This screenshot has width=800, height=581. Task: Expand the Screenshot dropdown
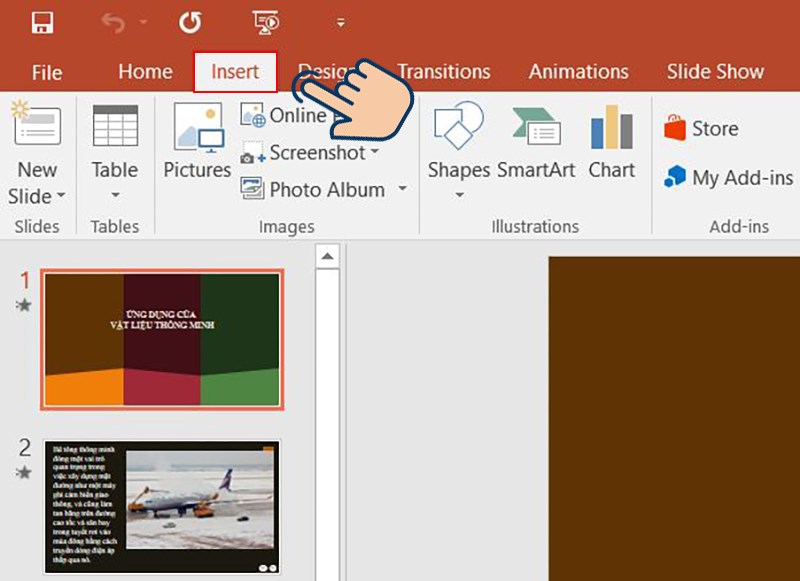pyautogui.click(x=375, y=152)
